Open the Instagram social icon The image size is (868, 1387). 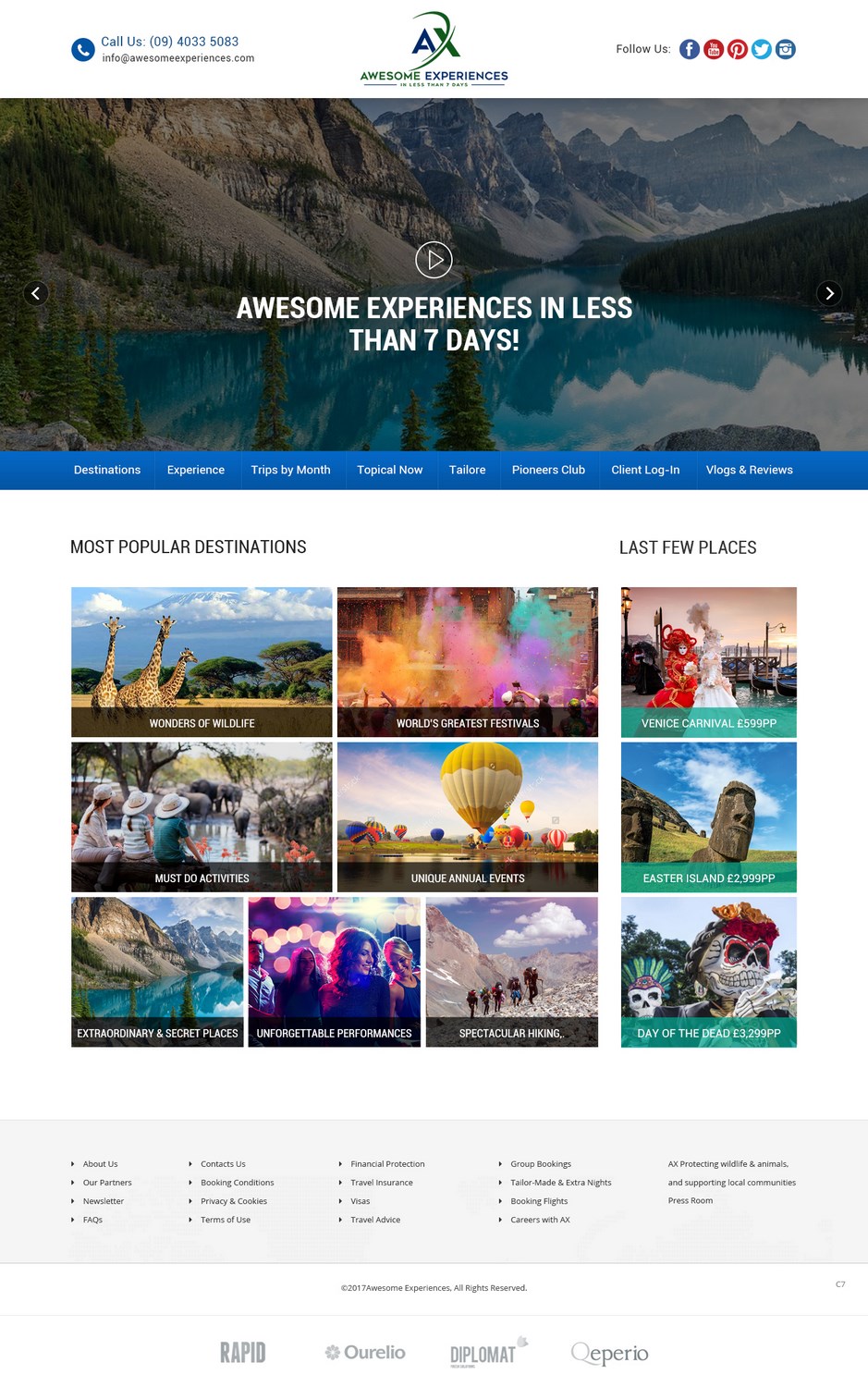786,49
